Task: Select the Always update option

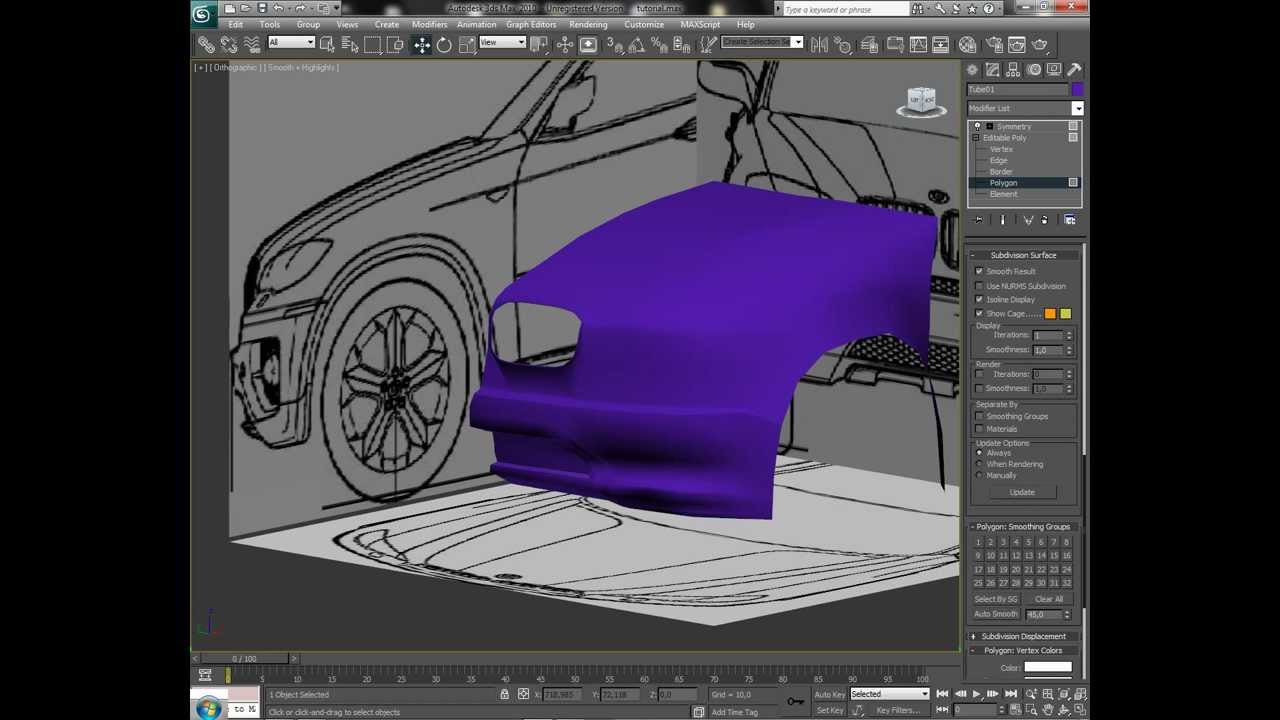Action: pos(979,453)
